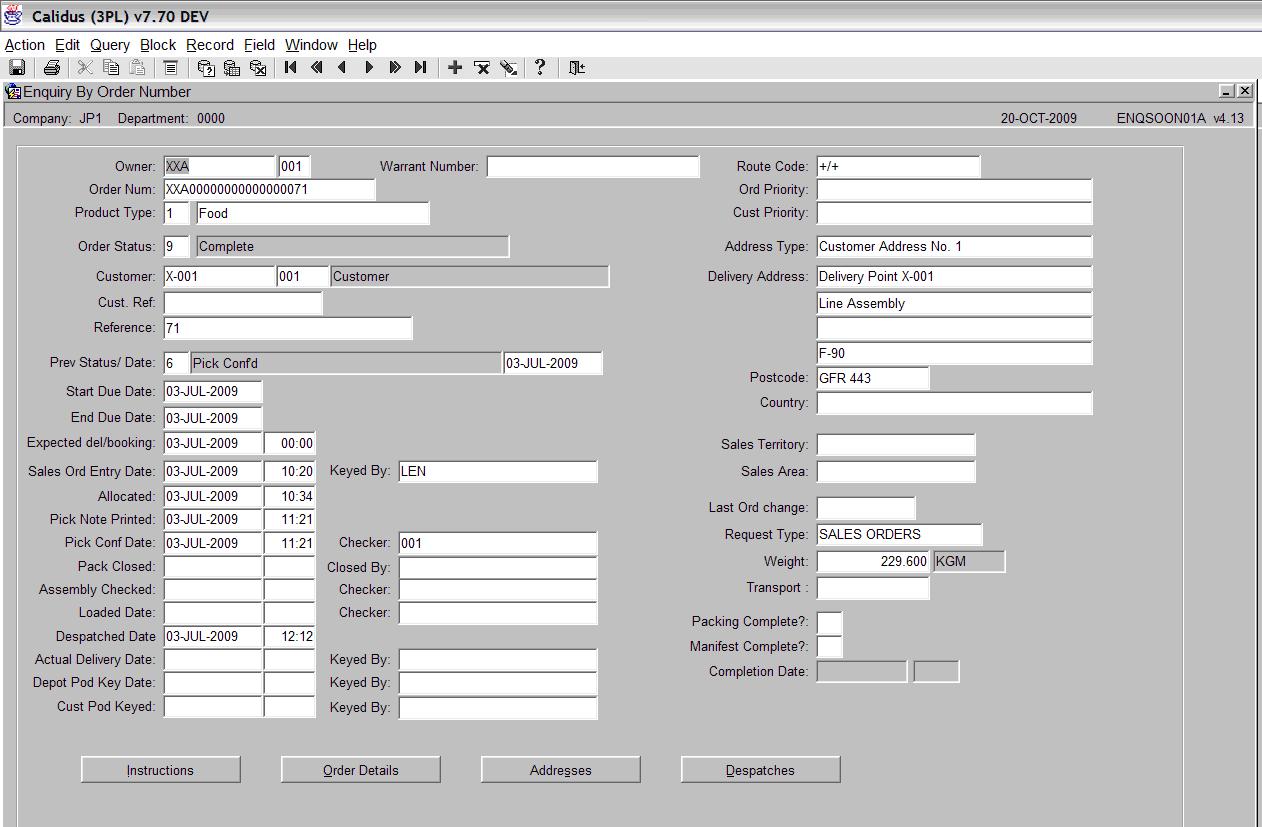
Task: Click the Copy toolbar icon
Action: pyautogui.click(x=111, y=68)
